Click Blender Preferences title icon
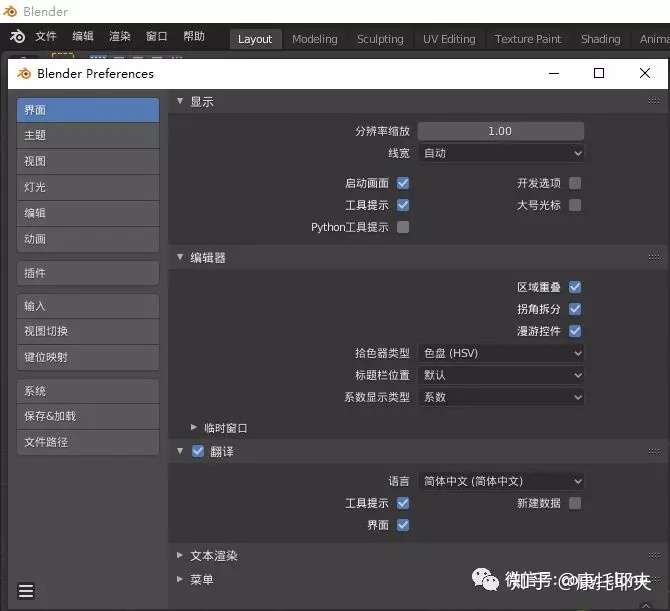Viewport: 670px width, 611px height. click(x=24, y=73)
